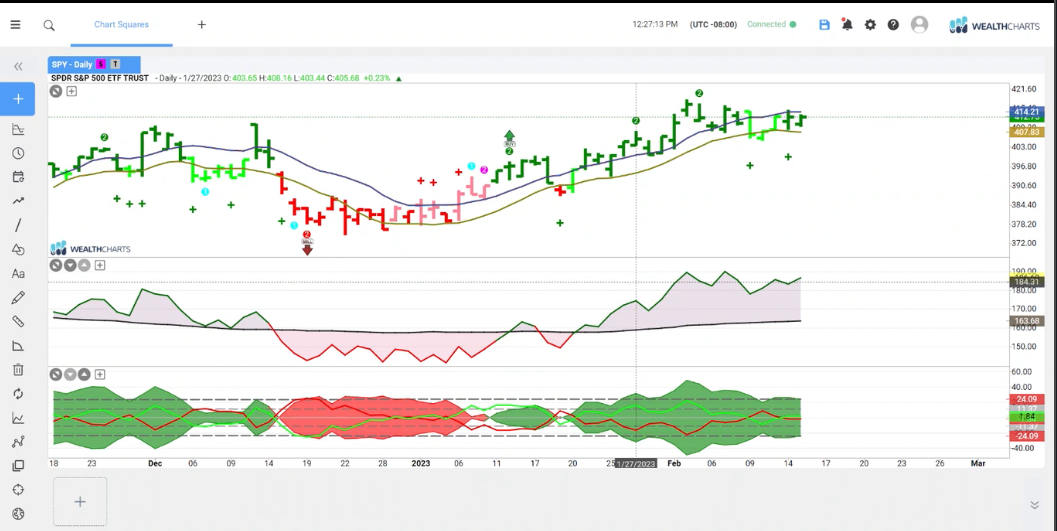Click the 414.21 blue price label
Viewport: 1057px width, 531px height.
1025,112
